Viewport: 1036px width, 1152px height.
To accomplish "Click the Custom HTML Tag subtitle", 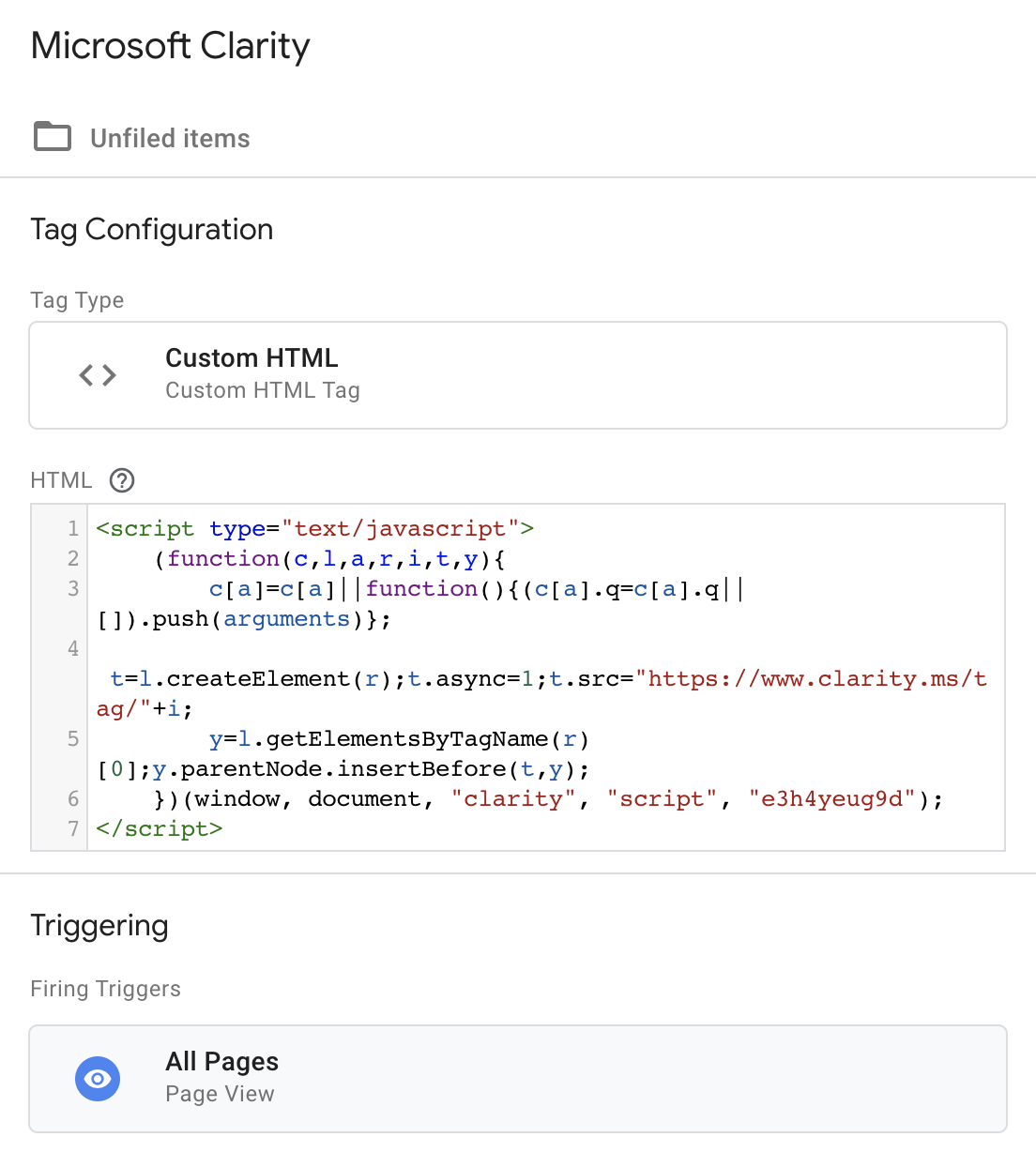I will 263,390.
